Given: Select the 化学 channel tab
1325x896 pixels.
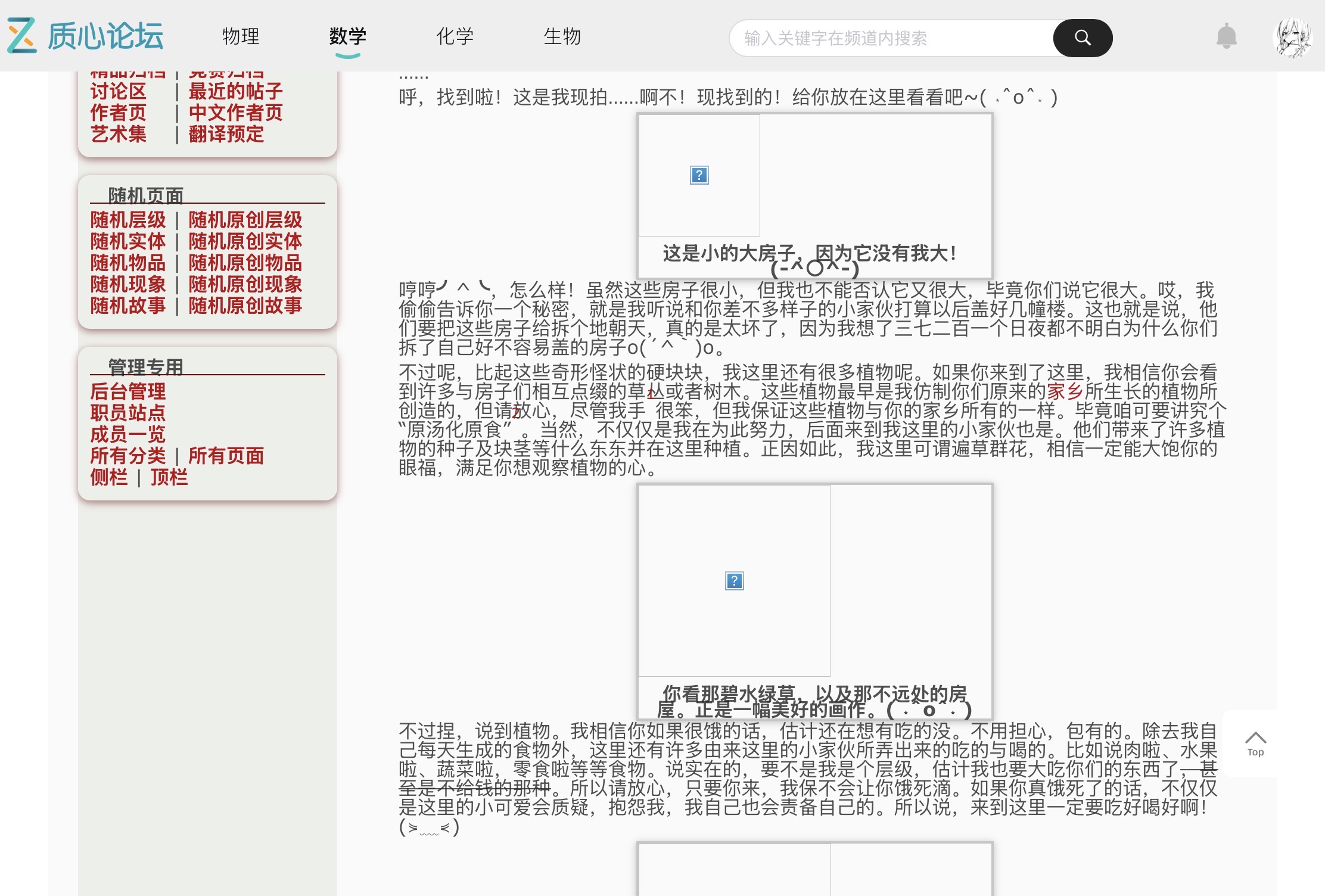Looking at the screenshot, I should (455, 36).
